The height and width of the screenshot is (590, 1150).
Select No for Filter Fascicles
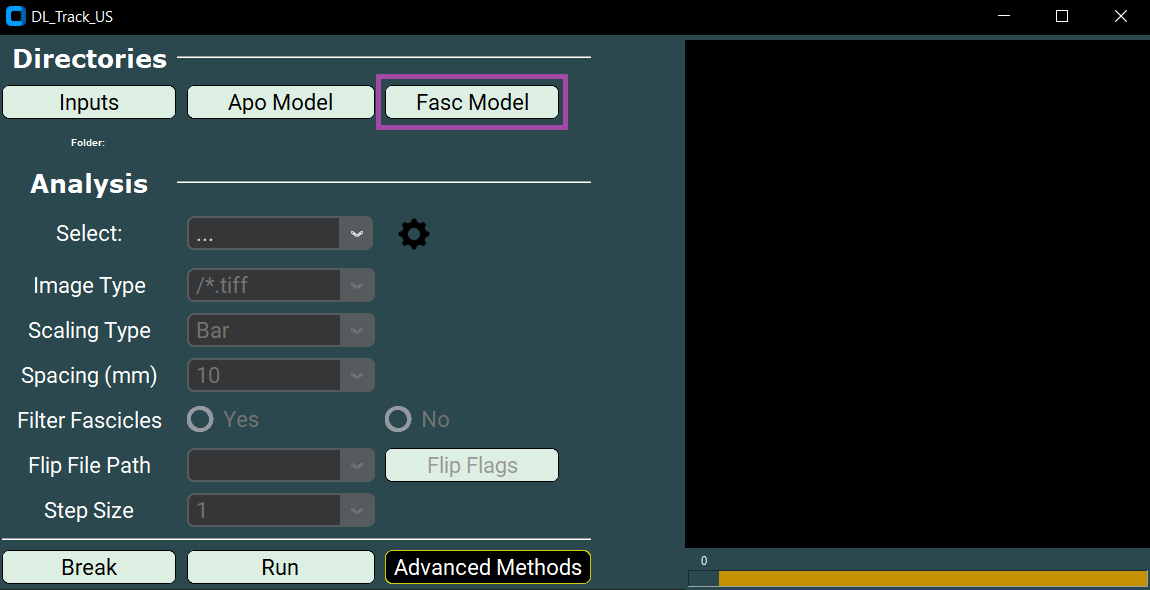click(398, 419)
